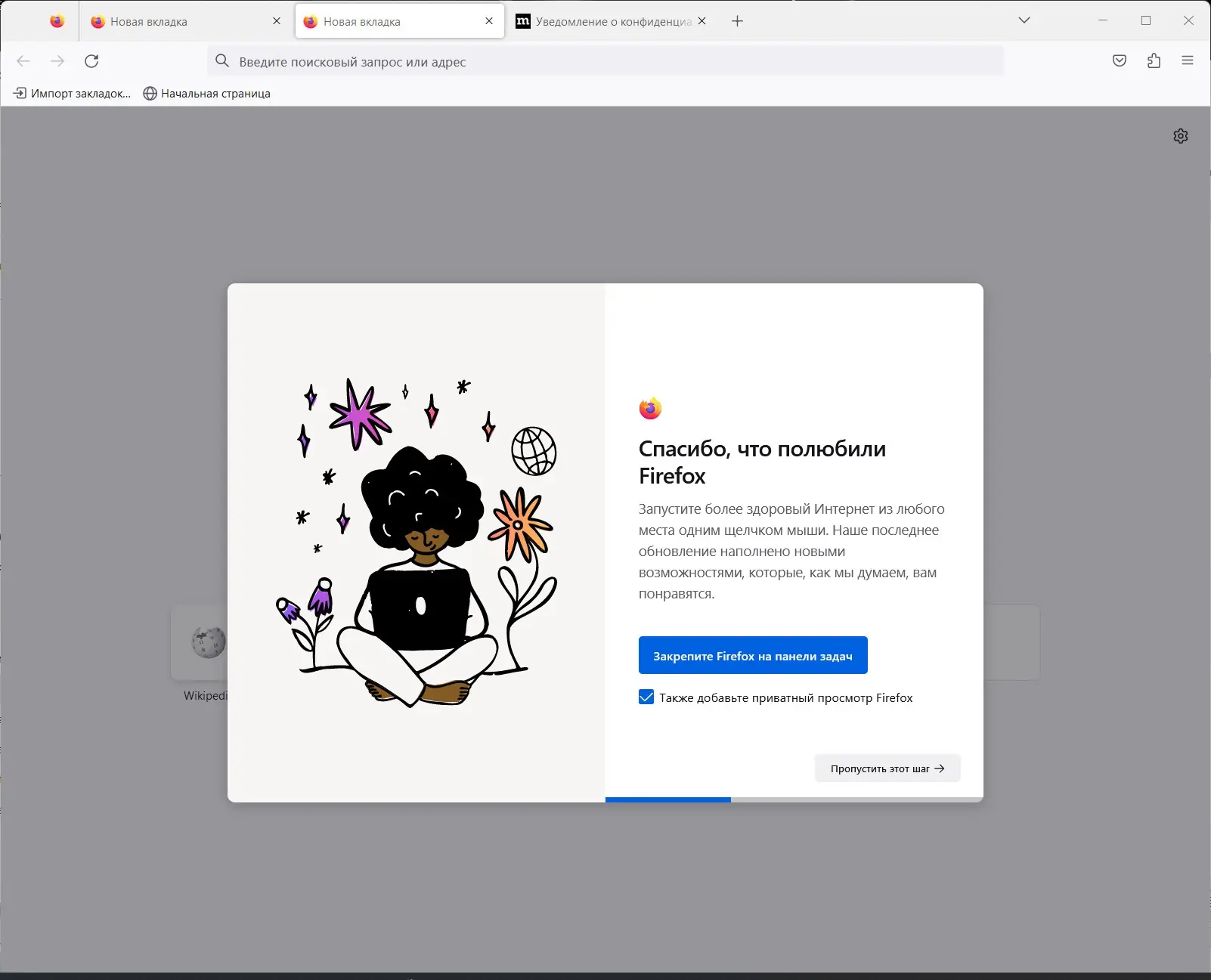Maximize the Firefox window
The image size is (1211, 980).
pos(1146,20)
